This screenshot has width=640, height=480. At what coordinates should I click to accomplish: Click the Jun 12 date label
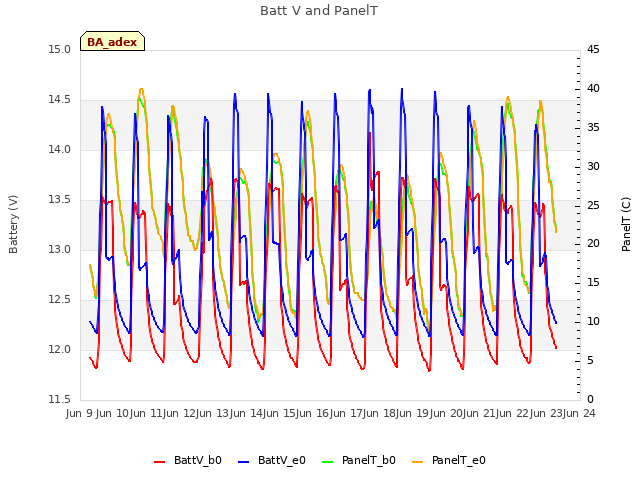point(179,414)
